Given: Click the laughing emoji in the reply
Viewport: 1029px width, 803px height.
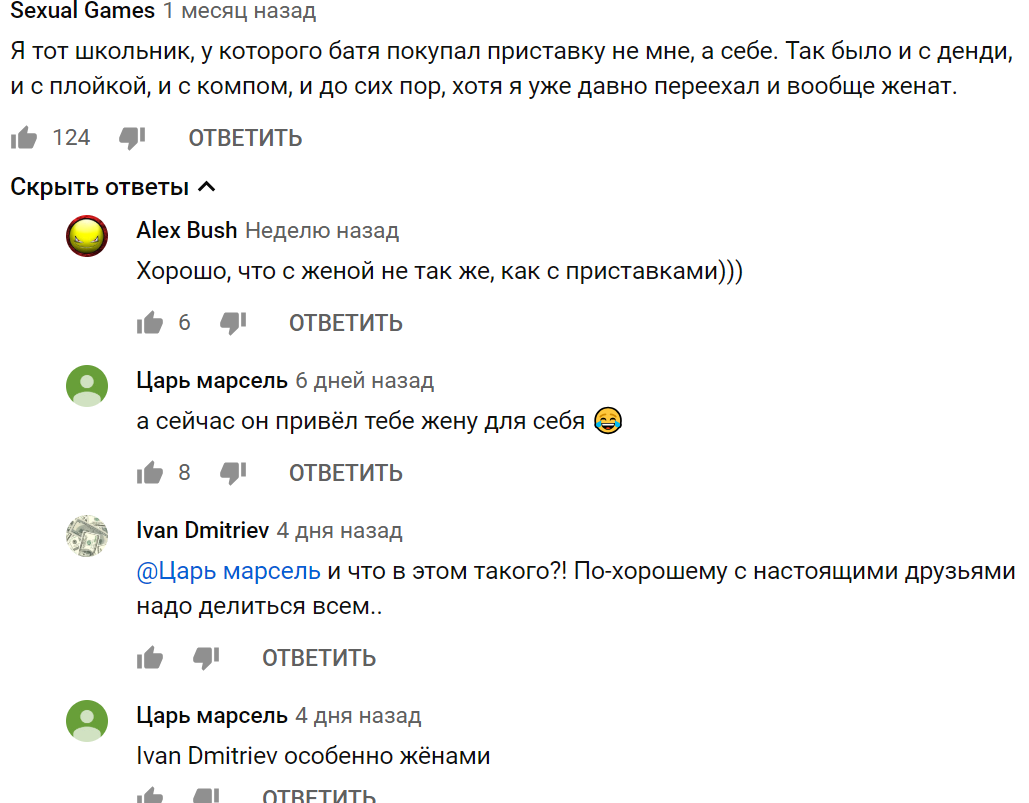Looking at the screenshot, I should [x=607, y=421].
